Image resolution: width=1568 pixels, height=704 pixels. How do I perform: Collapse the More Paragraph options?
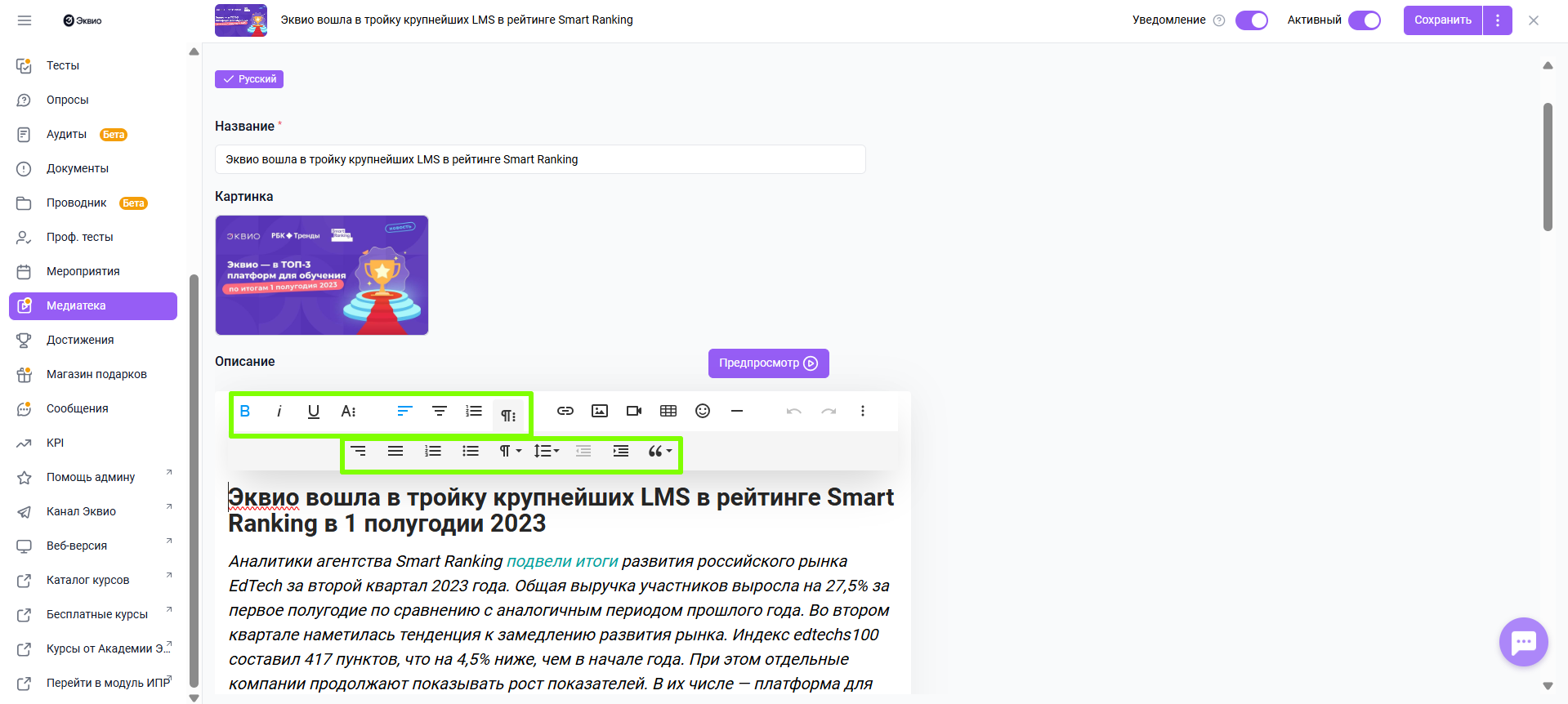(508, 415)
